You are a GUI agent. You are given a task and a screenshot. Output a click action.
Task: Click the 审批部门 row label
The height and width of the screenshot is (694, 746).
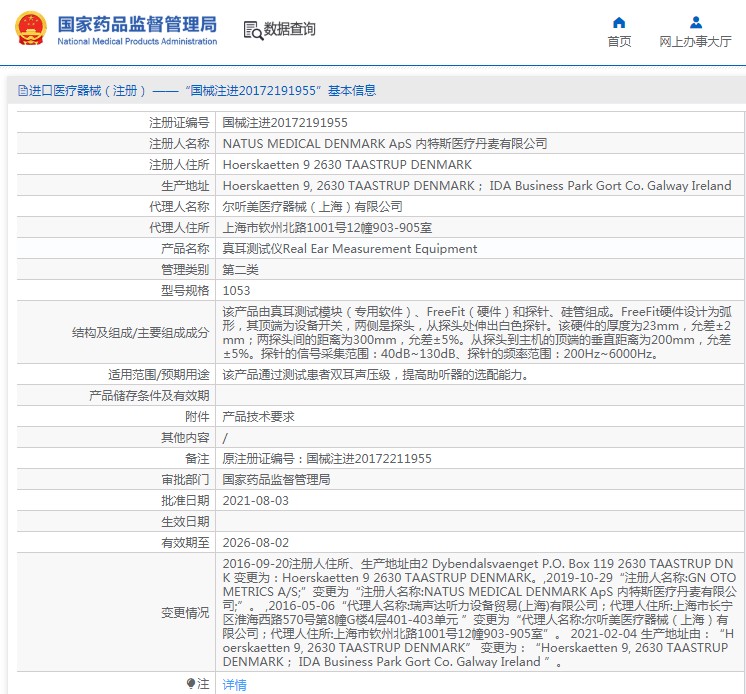[x=185, y=479]
